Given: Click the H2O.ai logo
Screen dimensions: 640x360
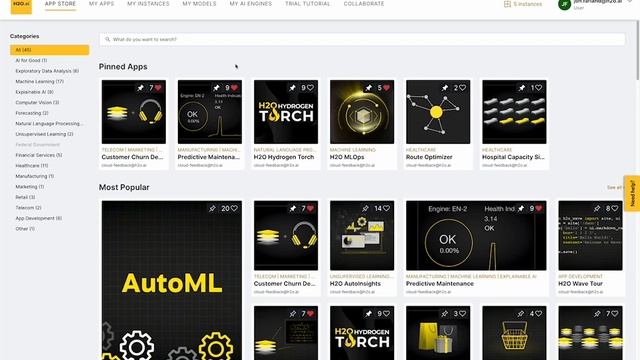Looking at the screenshot, I should tap(21, 7).
